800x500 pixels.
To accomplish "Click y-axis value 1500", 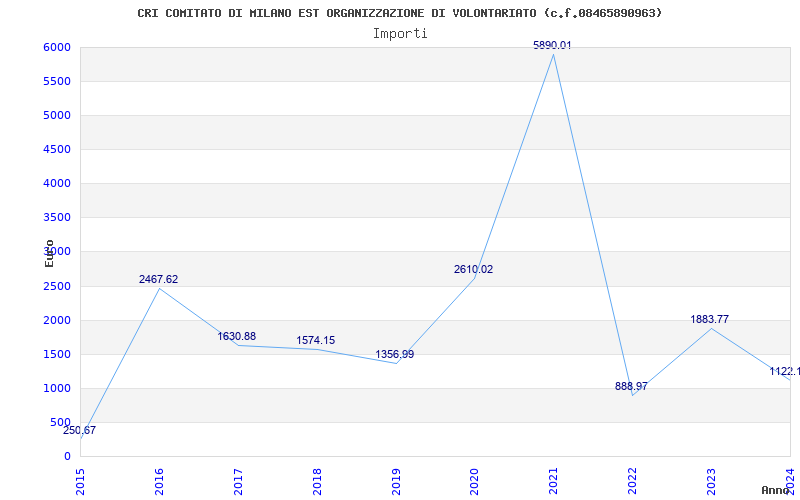I will pyautogui.click(x=57, y=355).
